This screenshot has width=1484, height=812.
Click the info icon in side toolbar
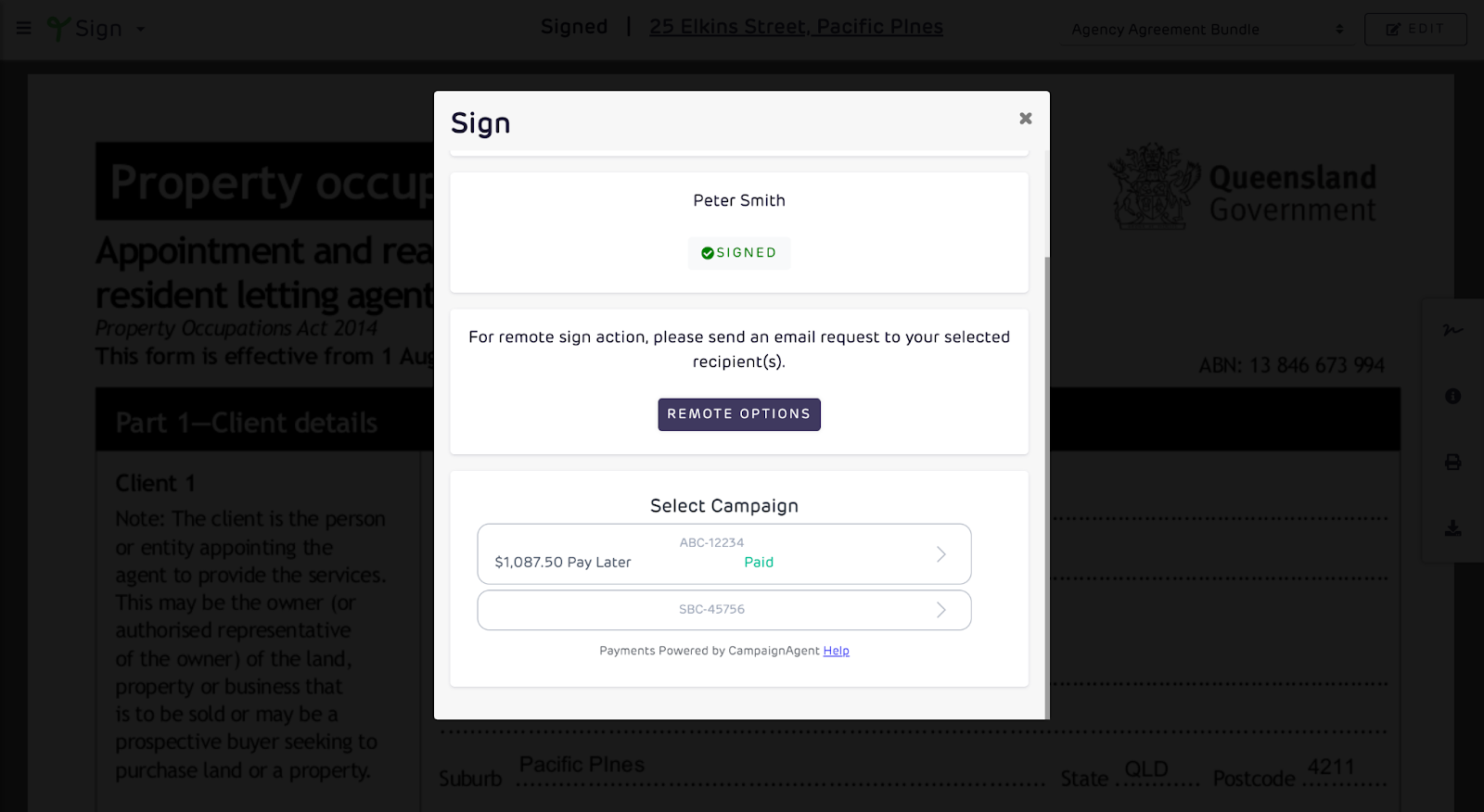[x=1452, y=397]
